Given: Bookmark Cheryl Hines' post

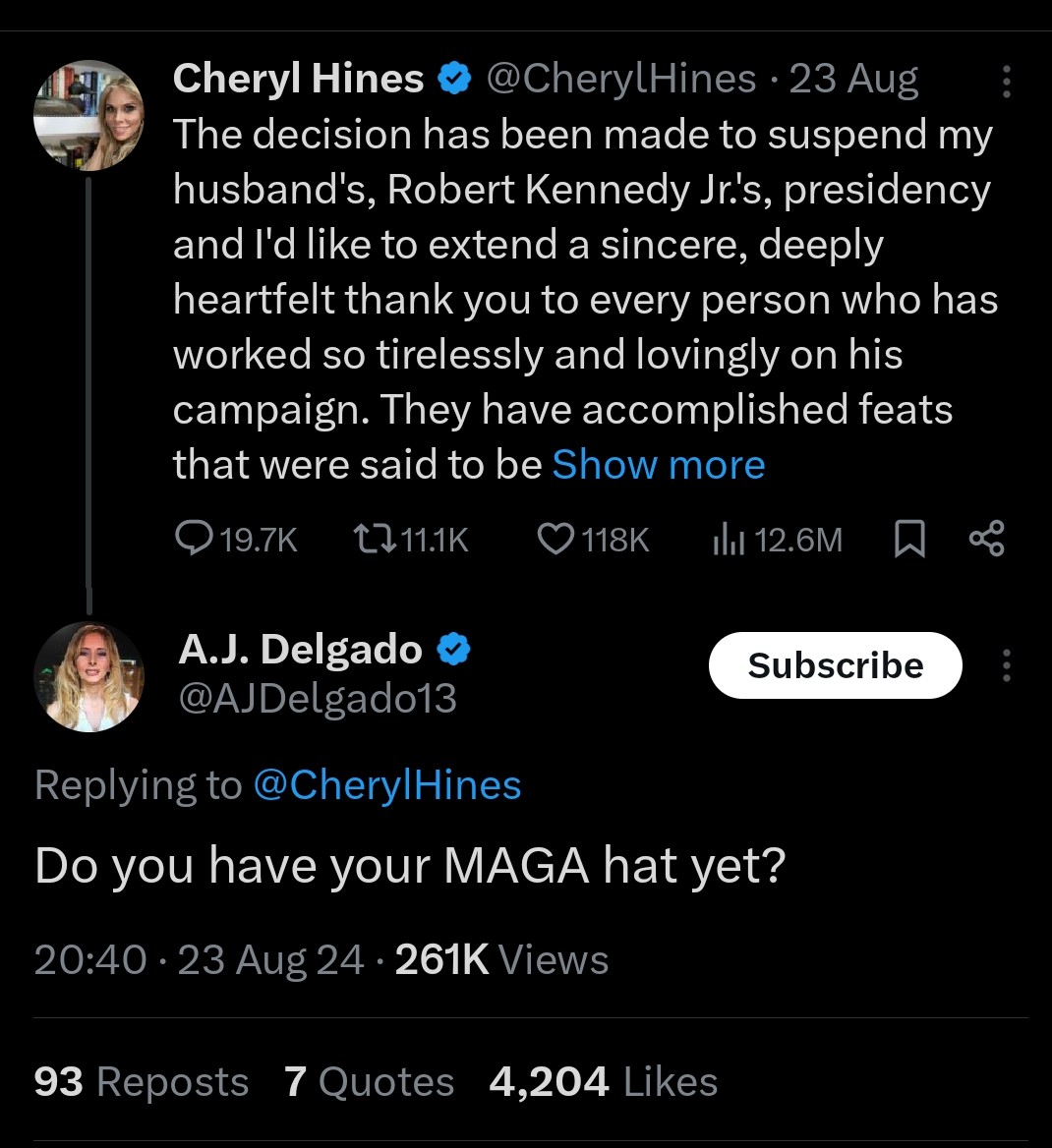Looking at the screenshot, I should [909, 539].
